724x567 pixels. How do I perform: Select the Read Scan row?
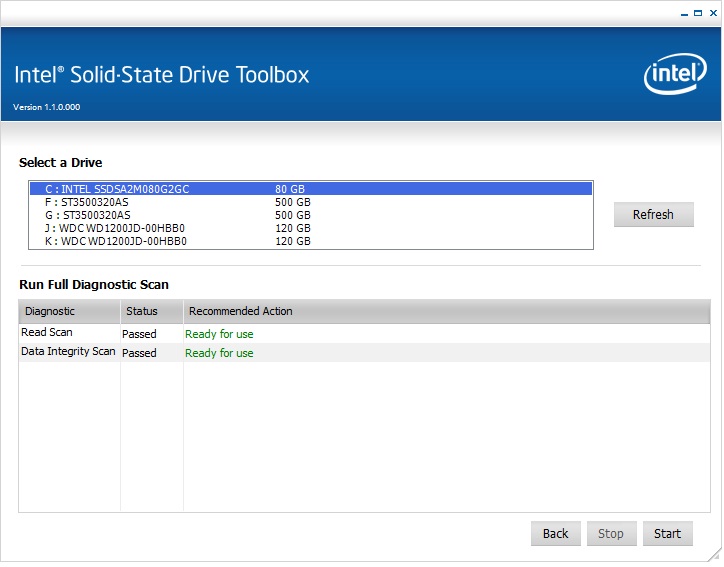pyautogui.click(x=364, y=333)
